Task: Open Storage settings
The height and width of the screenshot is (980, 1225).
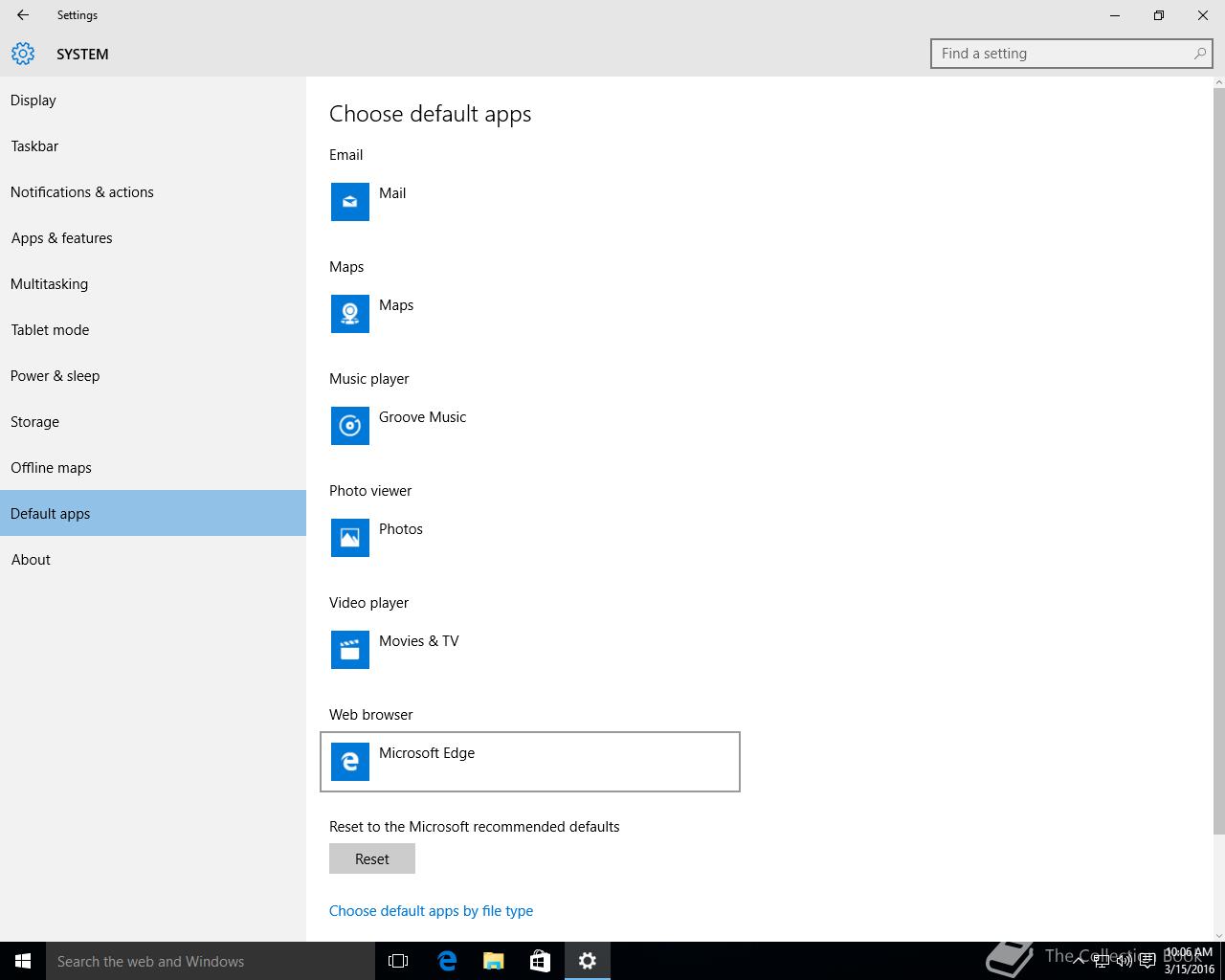Action: point(153,421)
